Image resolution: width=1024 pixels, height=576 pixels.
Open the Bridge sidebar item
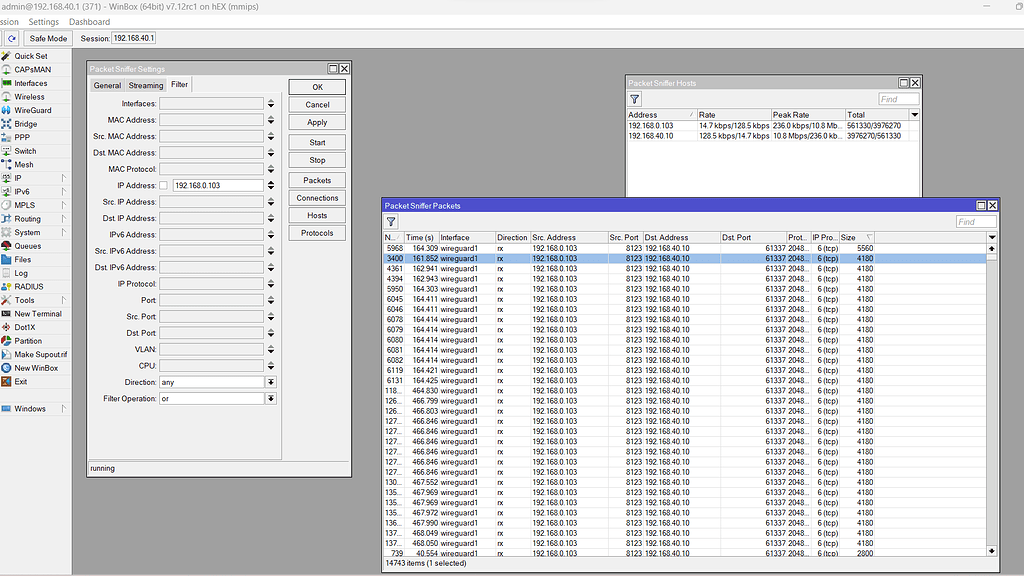point(25,124)
